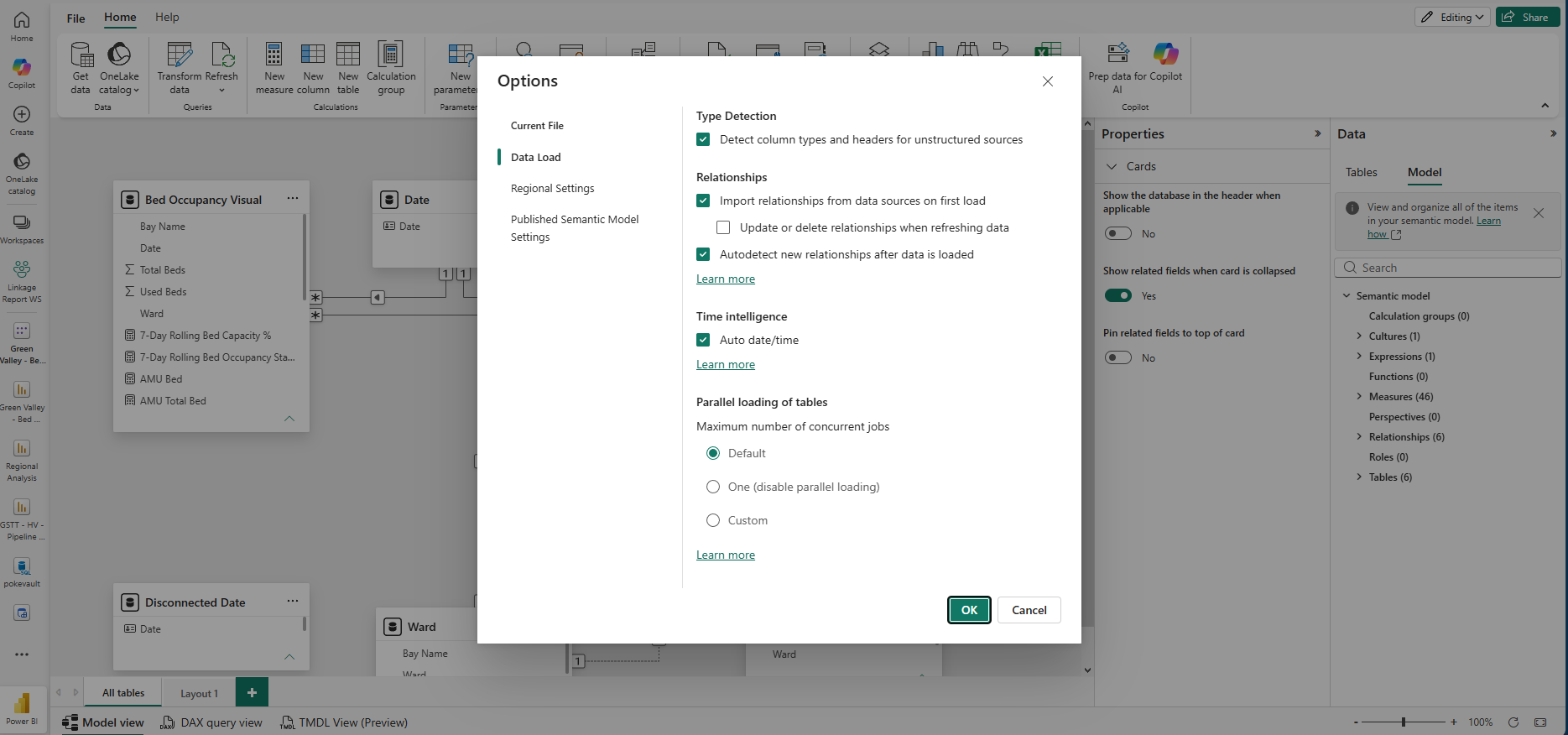
Task: Switch to DAX query view
Action: pos(211,722)
